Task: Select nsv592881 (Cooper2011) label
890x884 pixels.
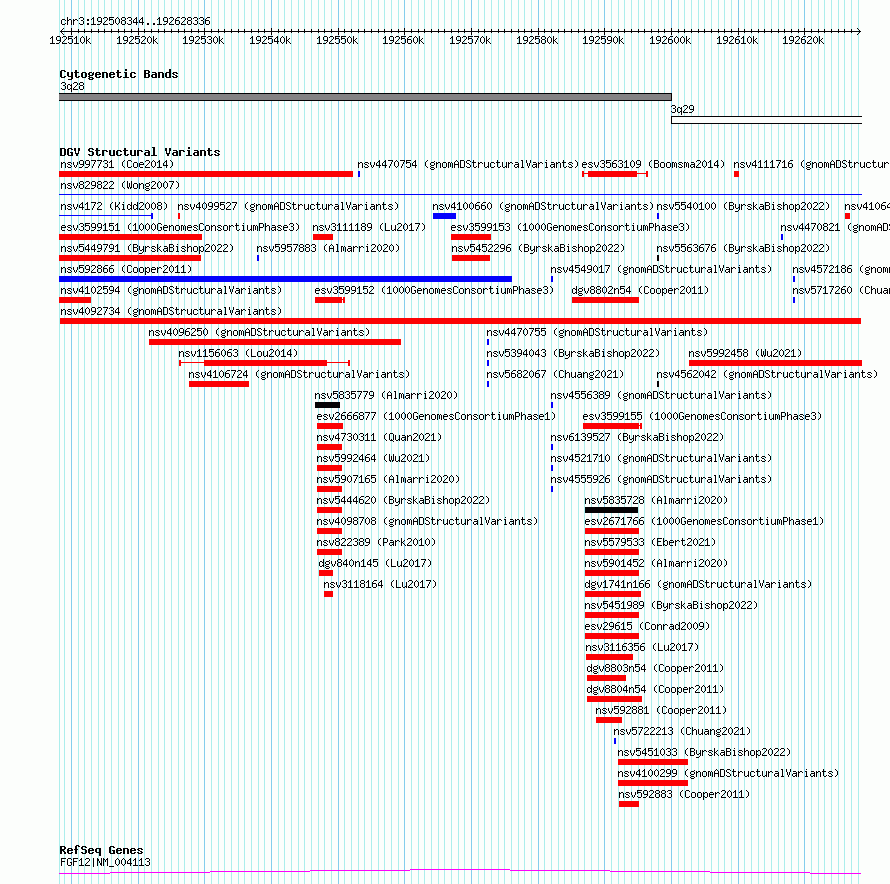Action: (x=661, y=710)
